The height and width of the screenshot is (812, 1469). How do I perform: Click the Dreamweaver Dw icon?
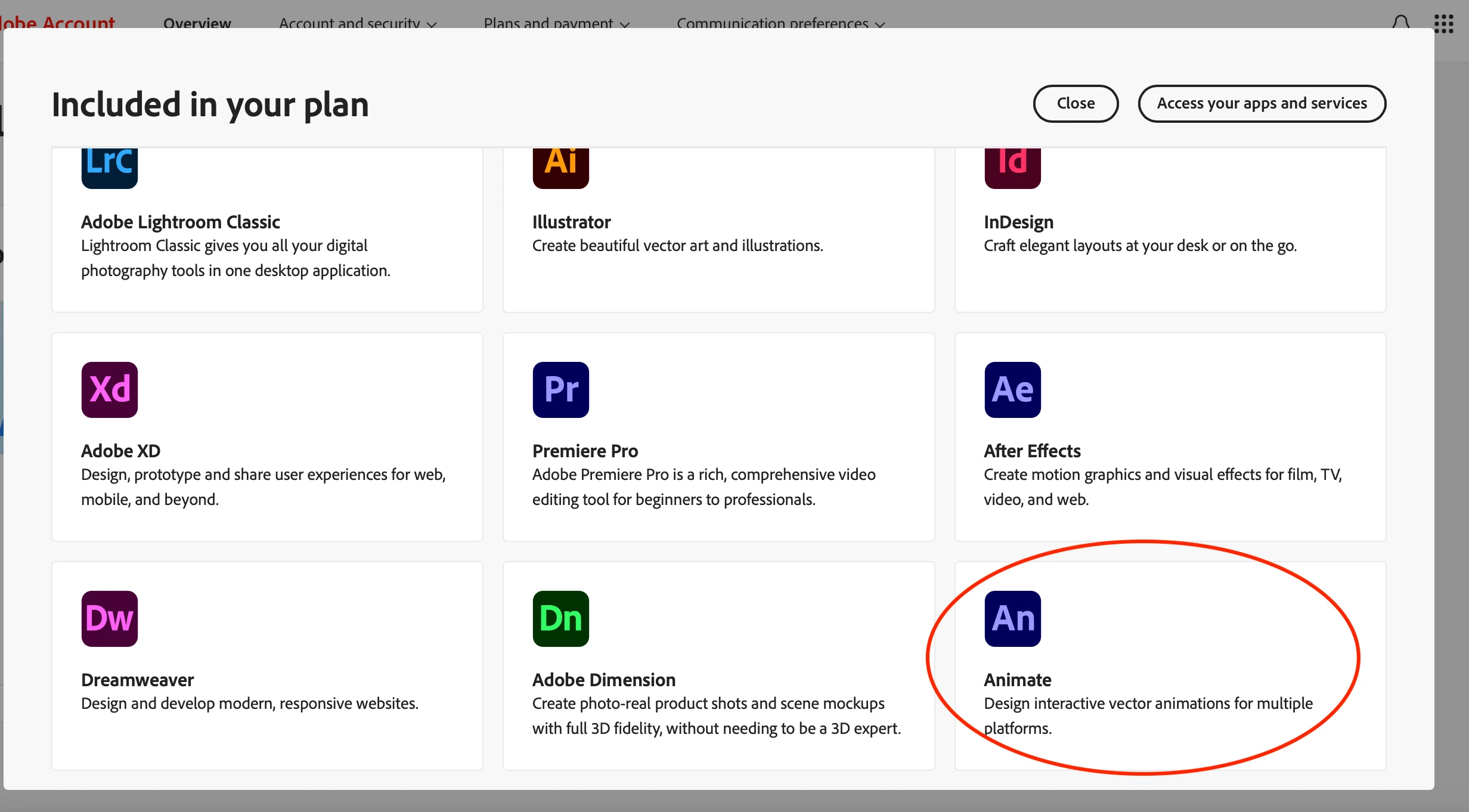point(110,619)
